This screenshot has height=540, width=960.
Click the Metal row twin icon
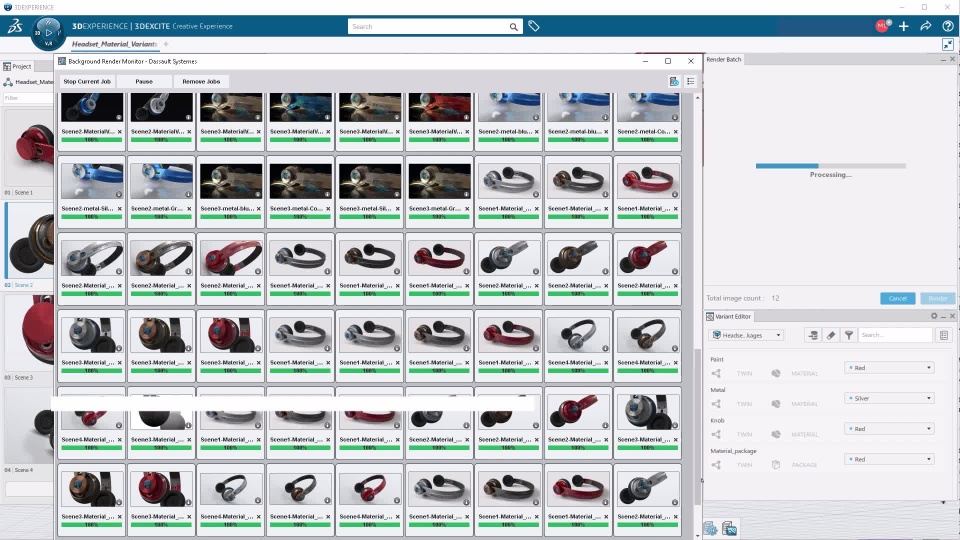click(x=716, y=404)
